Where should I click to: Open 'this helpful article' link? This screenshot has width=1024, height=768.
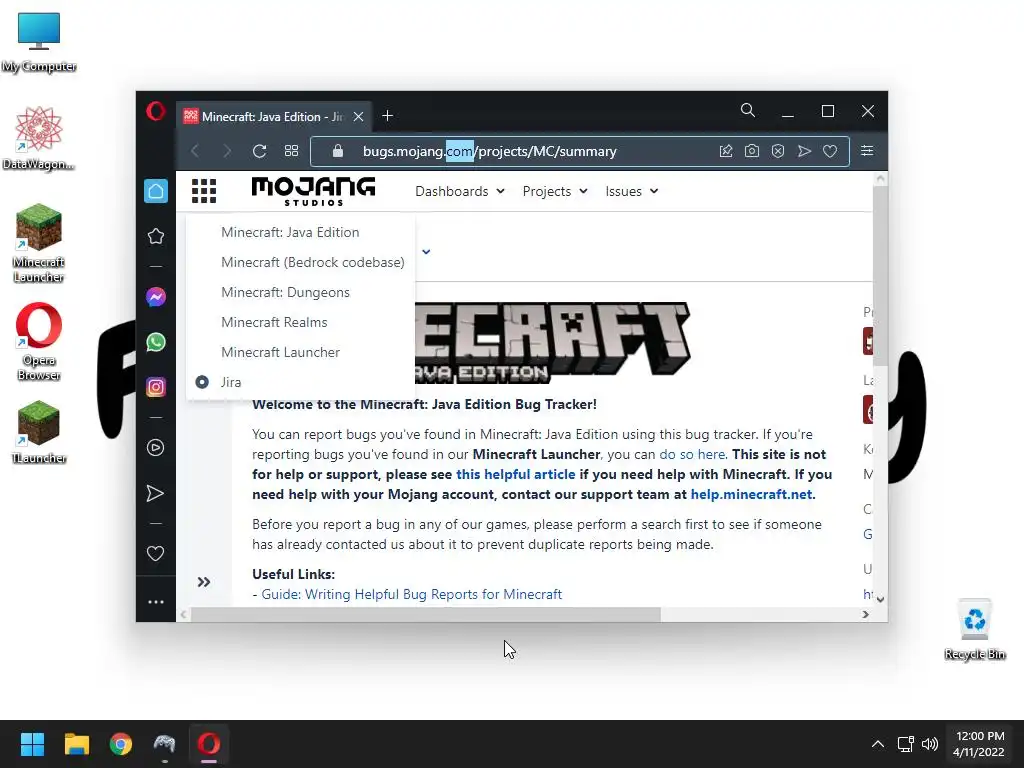pos(515,475)
